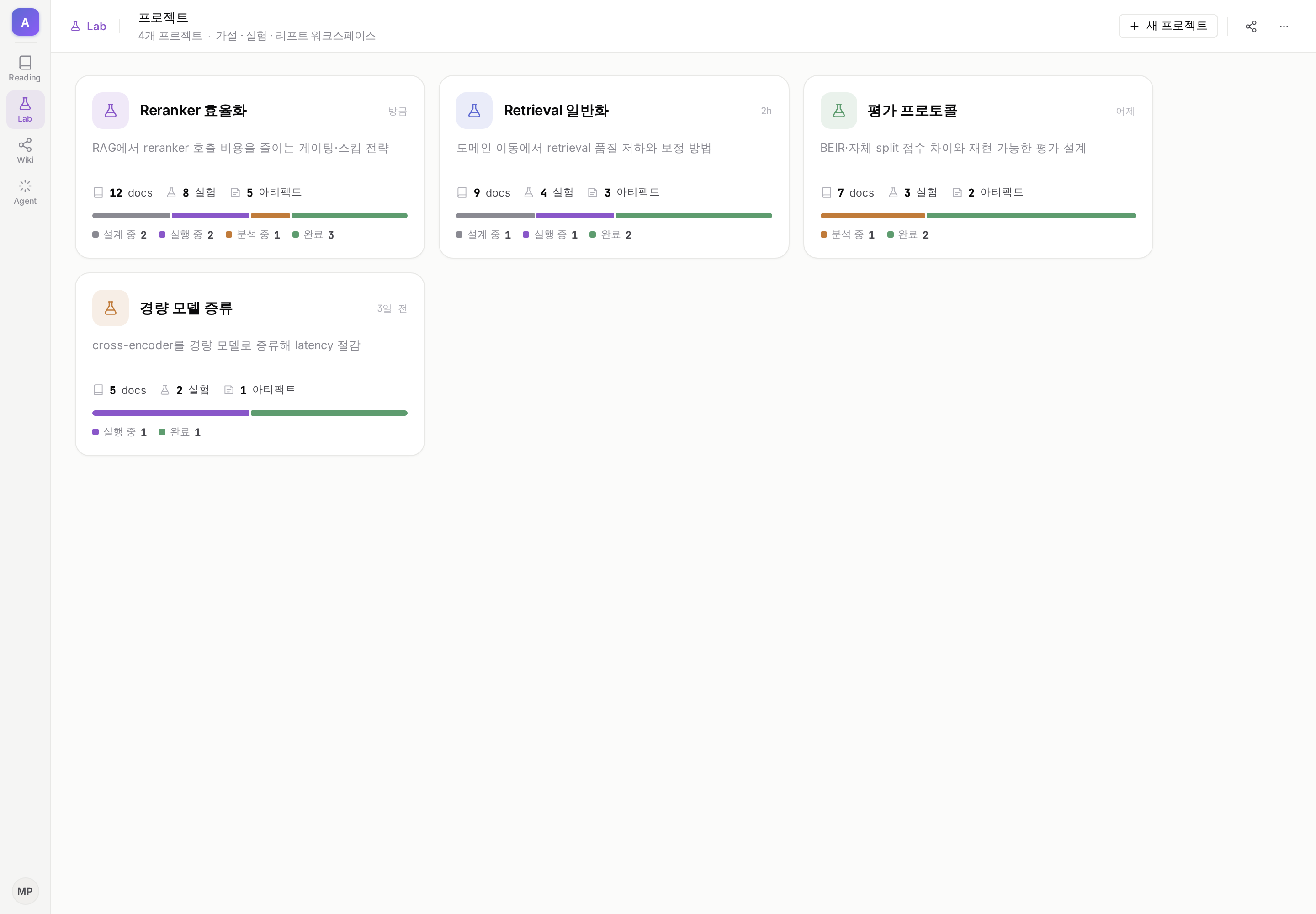
Task: Click the Lab breadcrumb link in header
Action: pyautogui.click(x=88, y=27)
